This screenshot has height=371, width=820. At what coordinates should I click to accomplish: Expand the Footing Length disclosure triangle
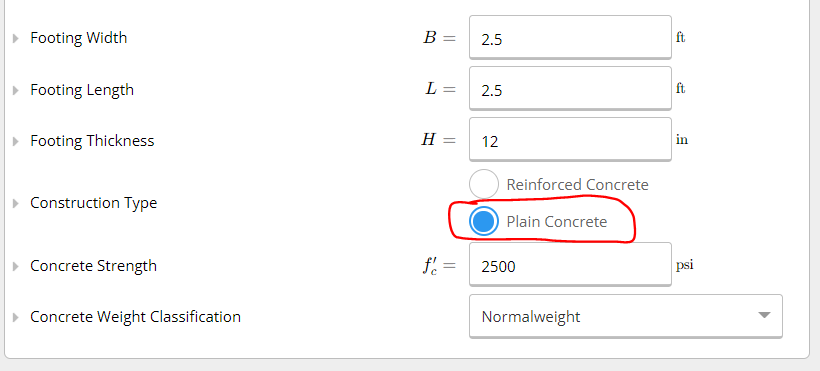pos(16,90)
